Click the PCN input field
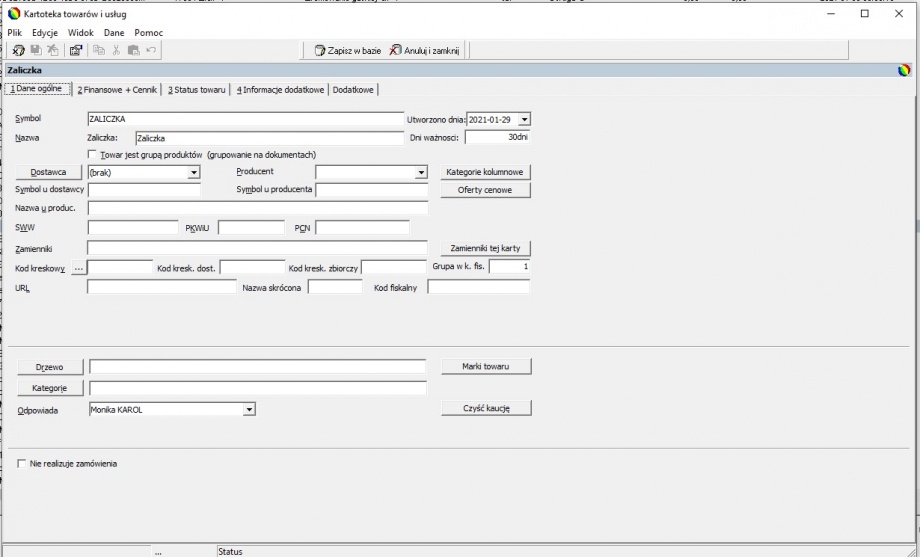The width and height of the screenshot is (920, 557). pyautogui.click(x=362, y=227)
